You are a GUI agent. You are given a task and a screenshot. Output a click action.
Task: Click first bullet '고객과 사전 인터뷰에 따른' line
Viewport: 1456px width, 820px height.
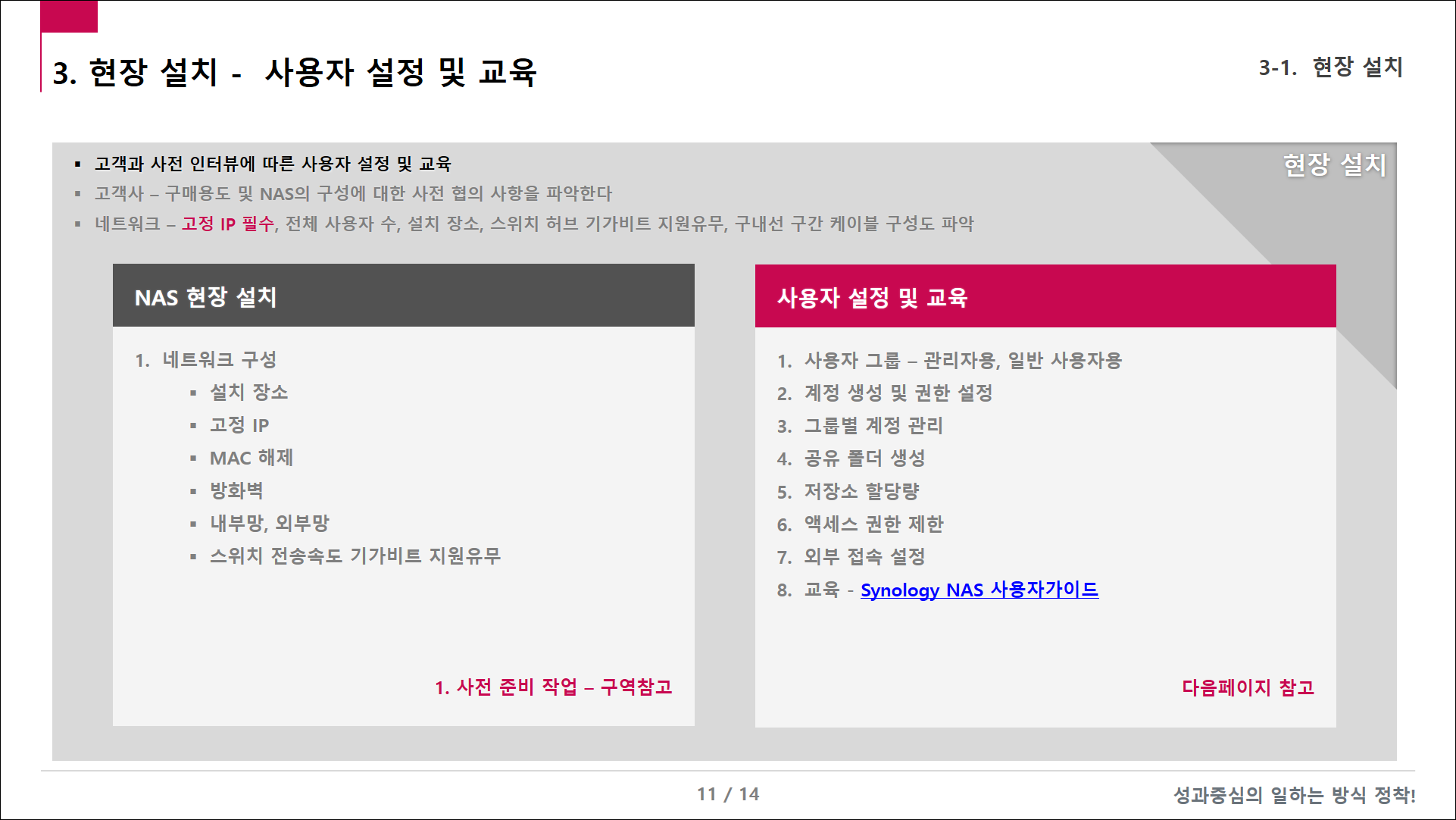(273, 164)
